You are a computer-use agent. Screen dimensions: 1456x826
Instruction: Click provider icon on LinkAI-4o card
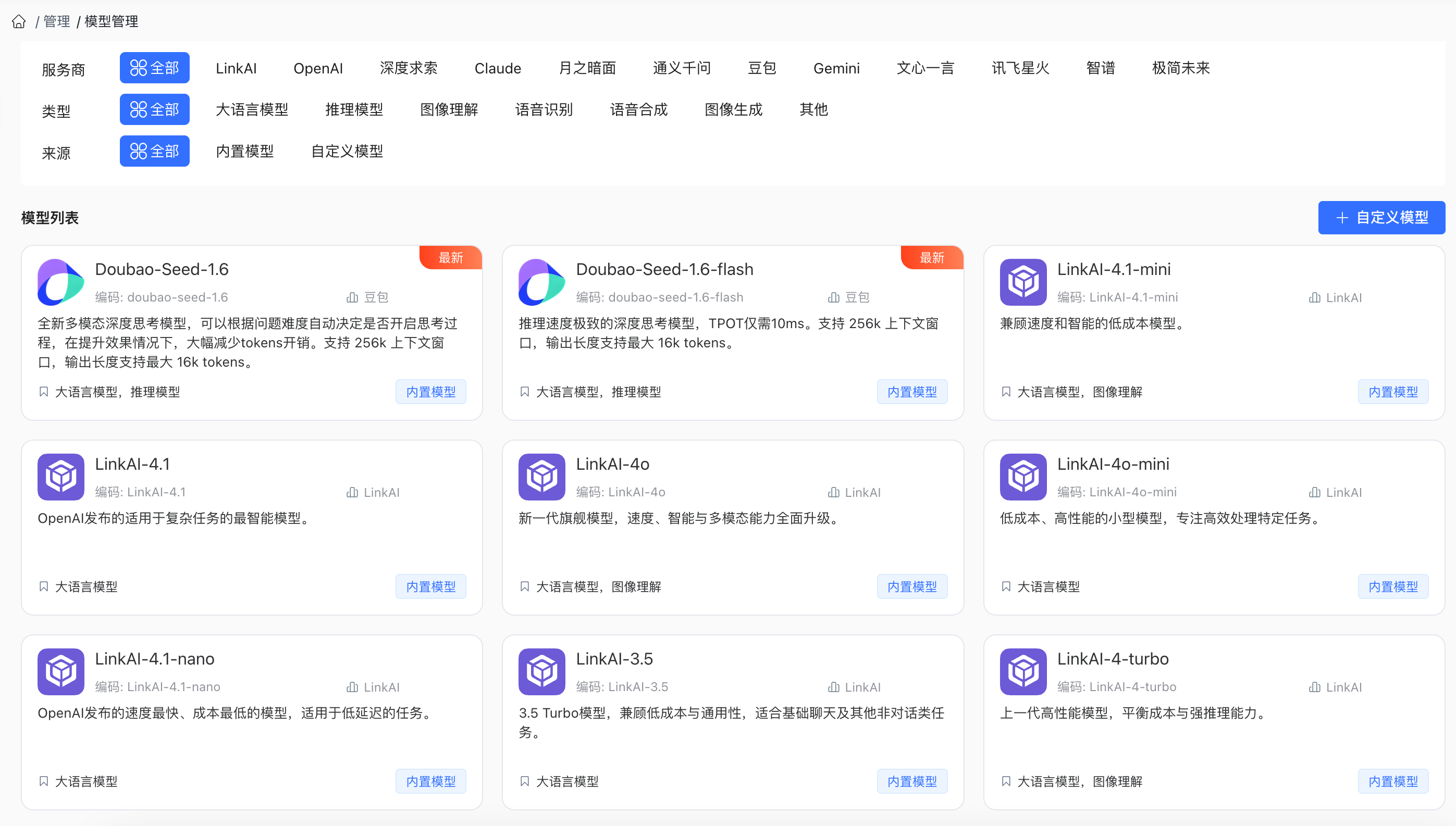(x=833, y=492)
